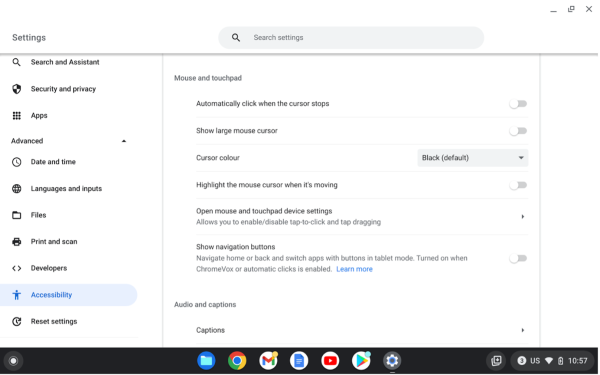This screenshot has height=375, width=600.
Task: Click the Search and Assistant magnifier icon
Action: click(x=16, y=62)
